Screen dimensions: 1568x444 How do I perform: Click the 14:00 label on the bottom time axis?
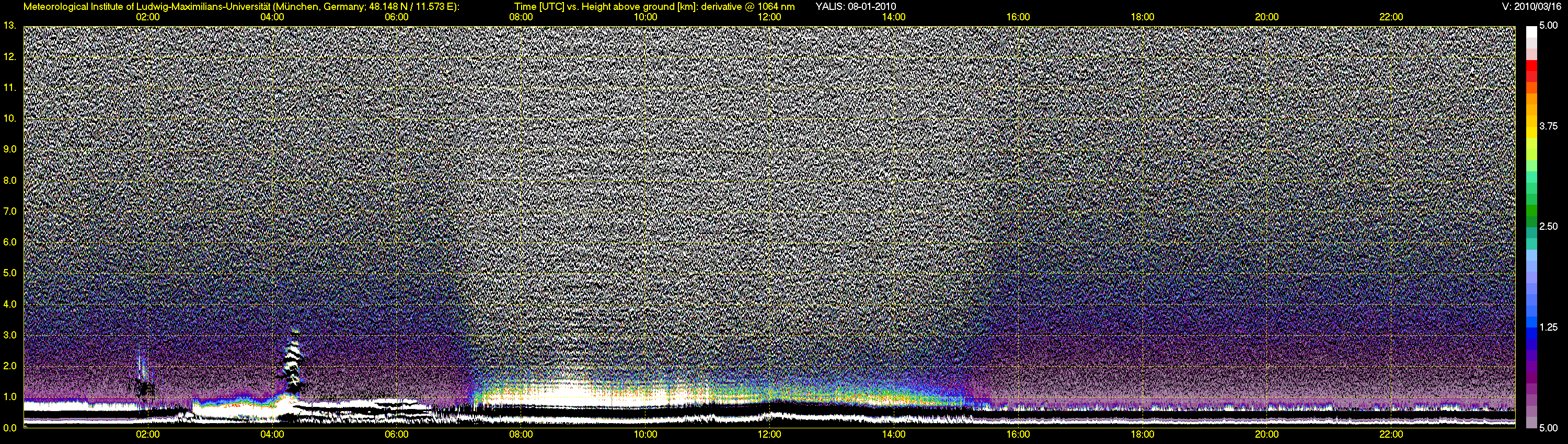pos(894,434)
